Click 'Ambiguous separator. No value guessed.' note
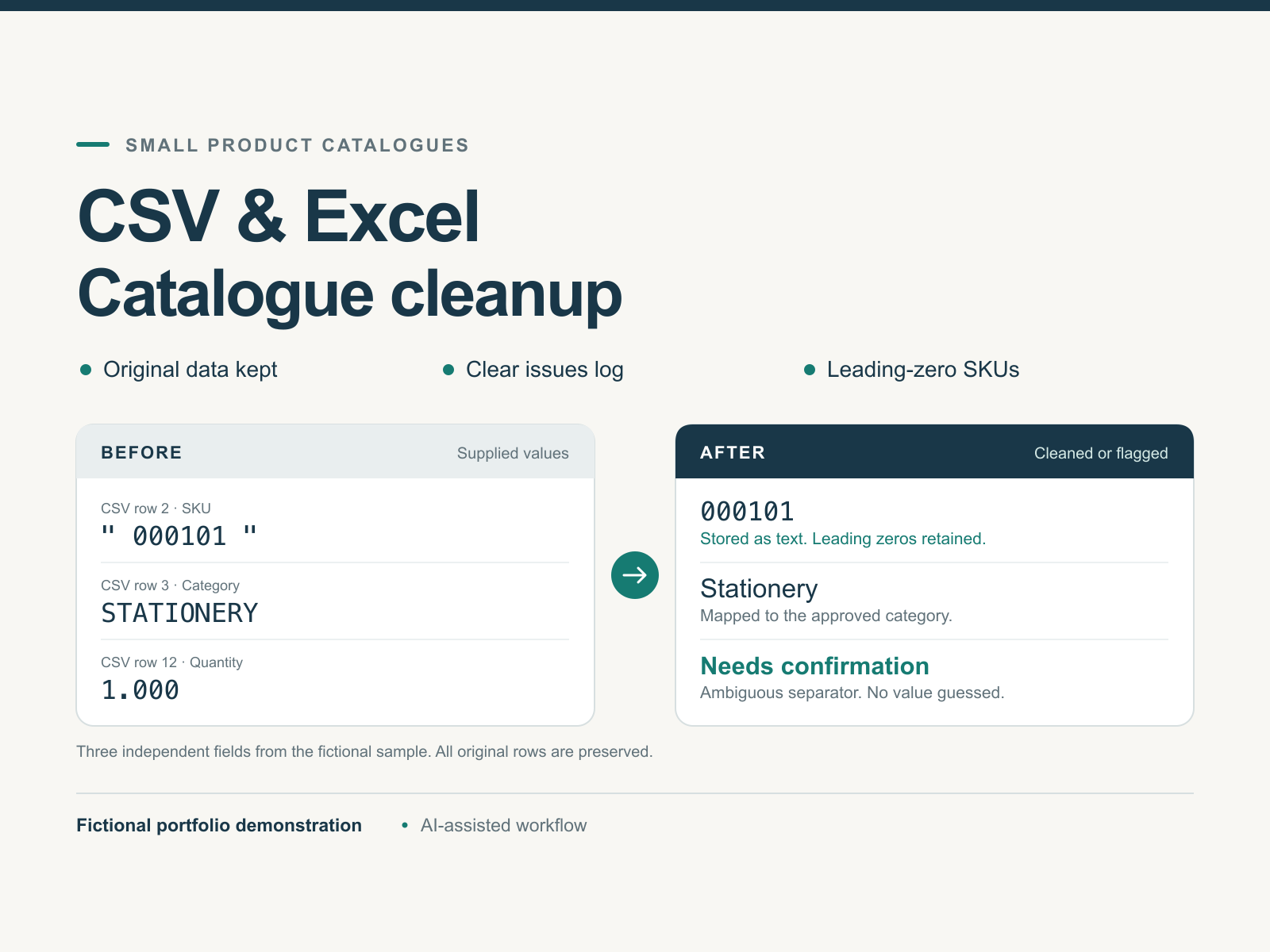This screenshot has width=1270, height=952. point(852,693)
